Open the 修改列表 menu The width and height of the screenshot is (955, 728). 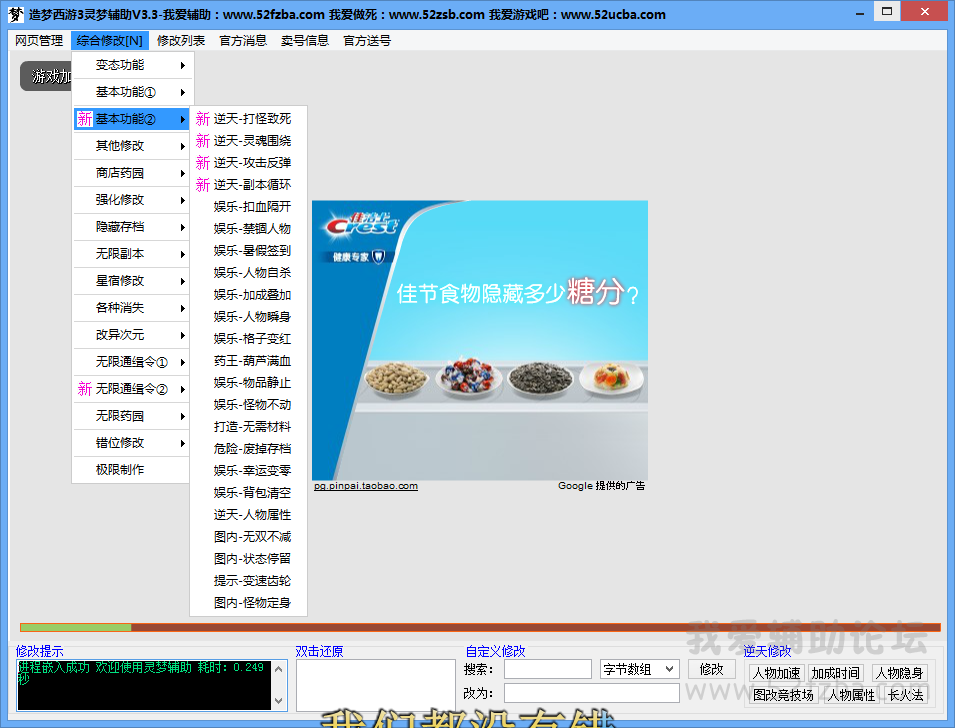(x=181, y=41)
